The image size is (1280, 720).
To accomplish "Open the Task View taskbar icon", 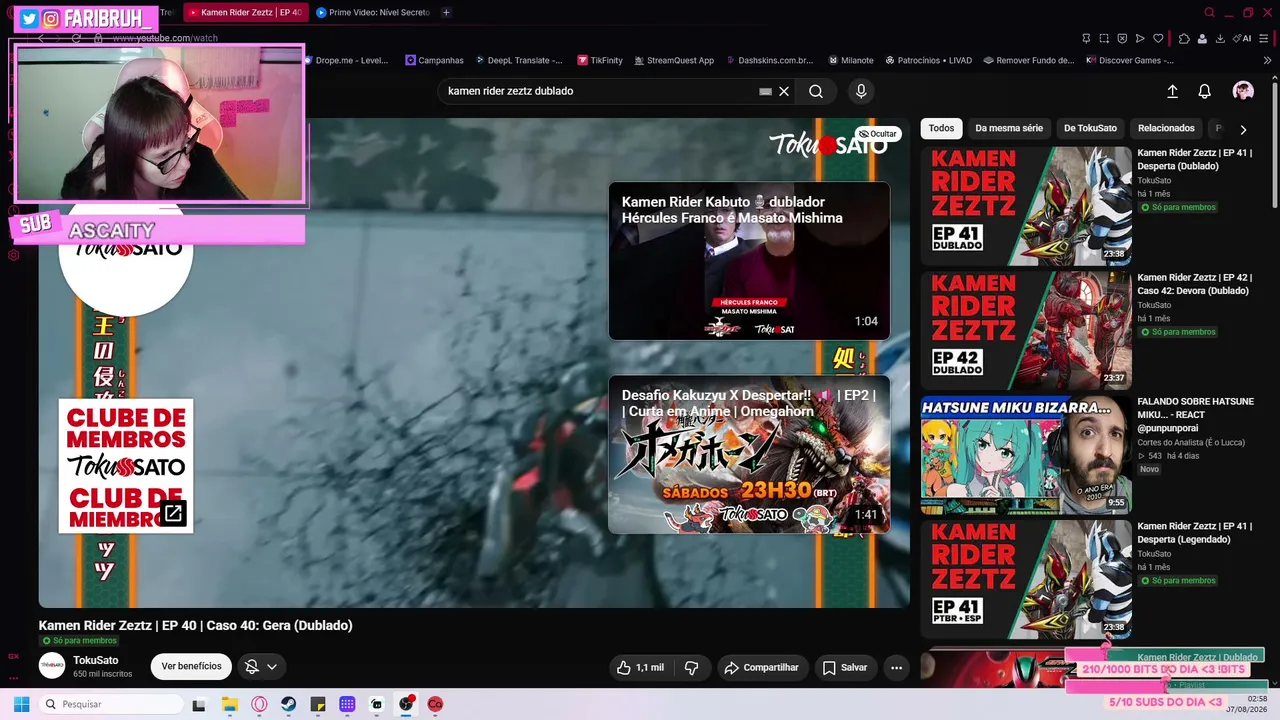I will [x=199, y=704].
